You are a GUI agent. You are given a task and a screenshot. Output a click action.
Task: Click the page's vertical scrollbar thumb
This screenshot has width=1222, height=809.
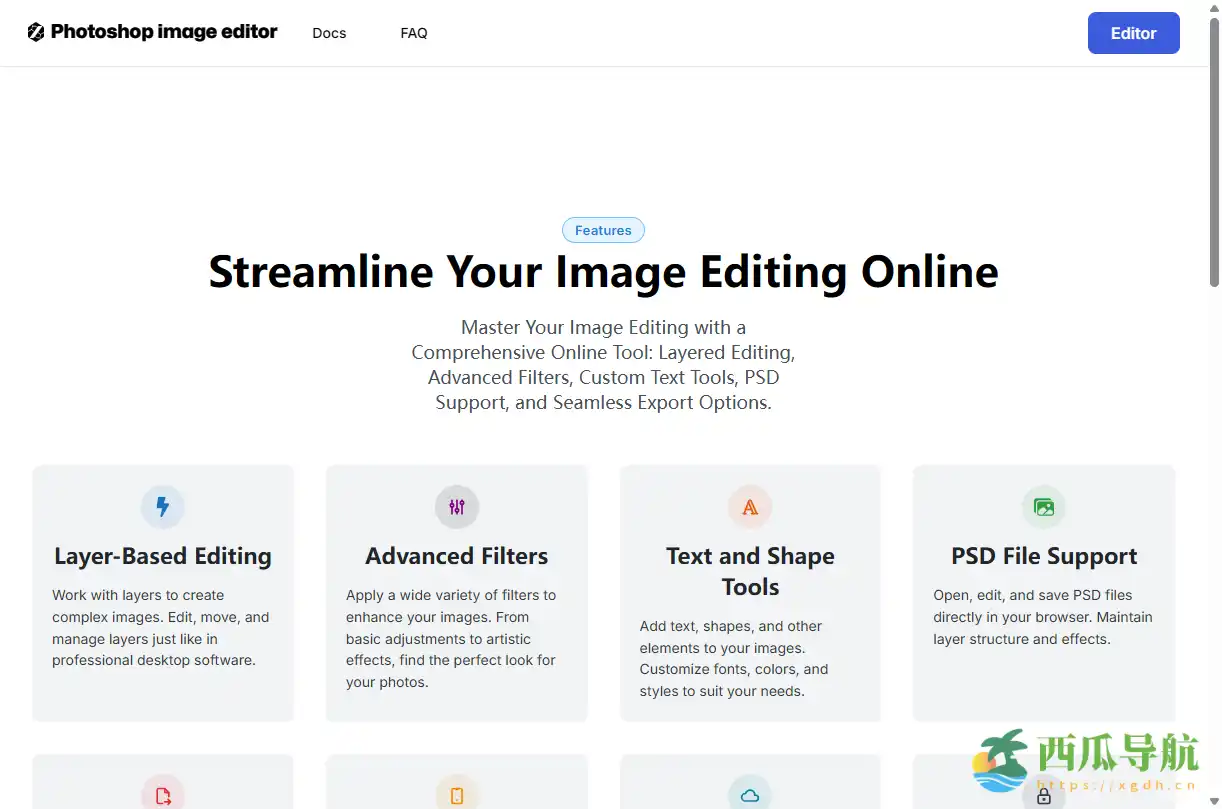tap(1214, 150)
